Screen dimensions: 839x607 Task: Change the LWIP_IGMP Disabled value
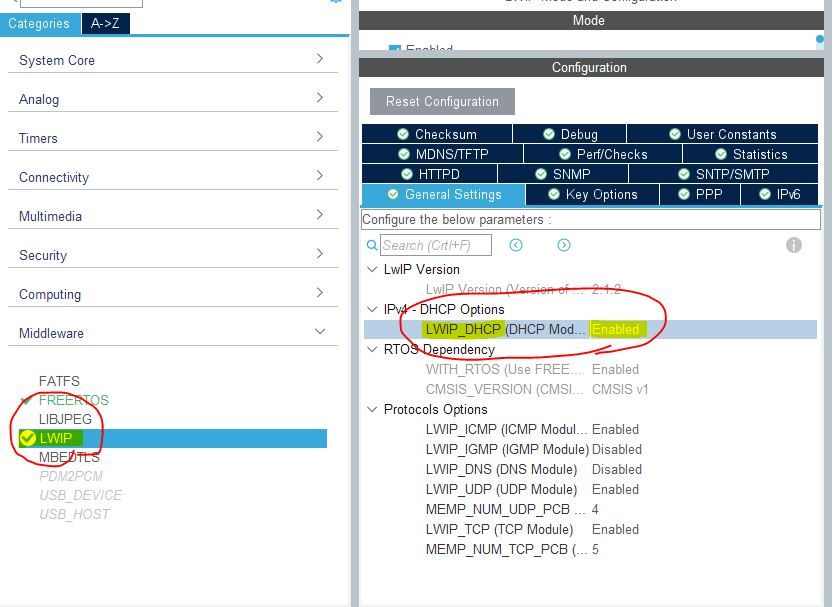pyautogui.click(x=617, y=449)
